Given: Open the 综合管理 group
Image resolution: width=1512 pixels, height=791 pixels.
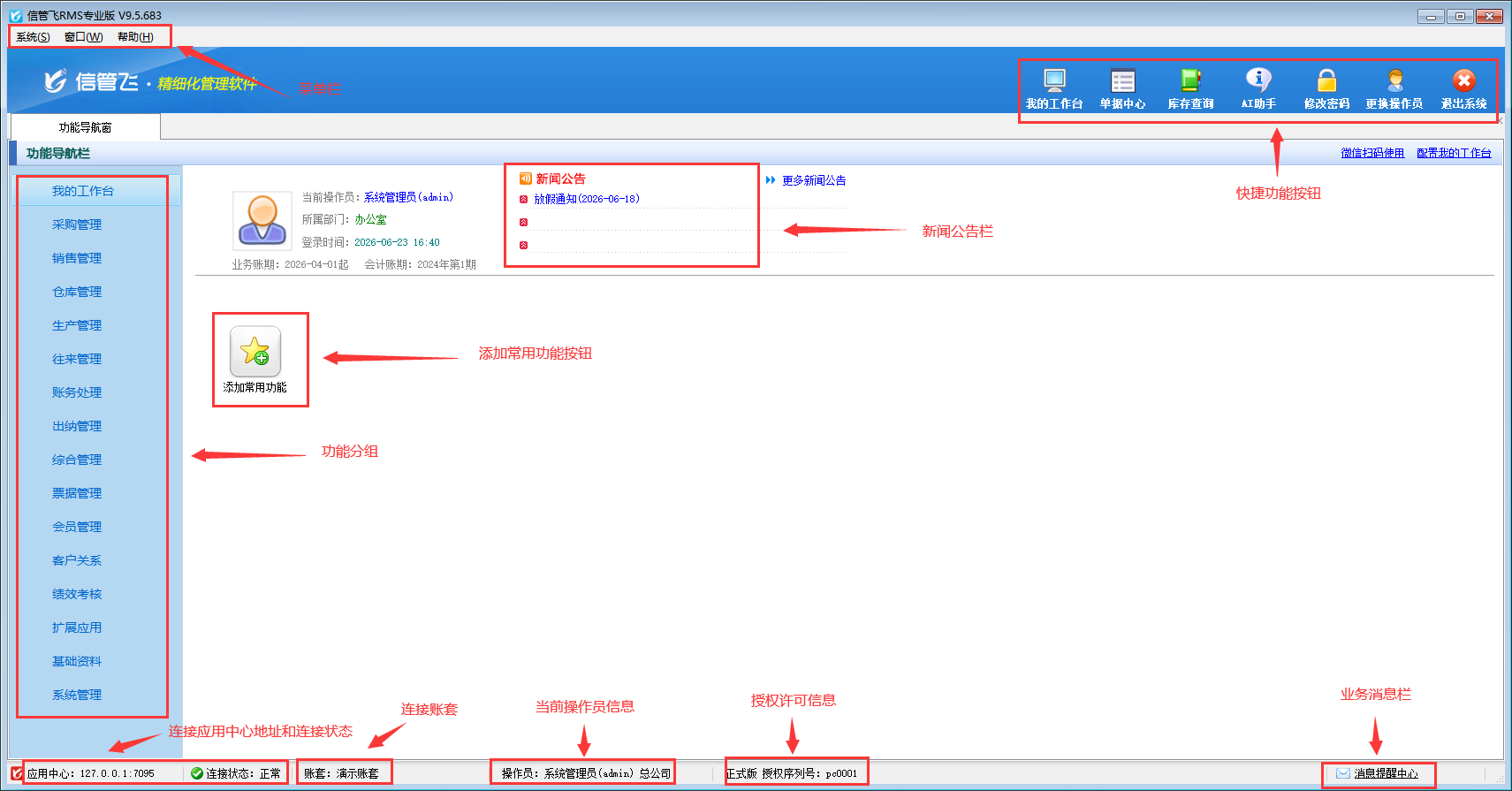Looking at the screenshot, I should 77,460.
